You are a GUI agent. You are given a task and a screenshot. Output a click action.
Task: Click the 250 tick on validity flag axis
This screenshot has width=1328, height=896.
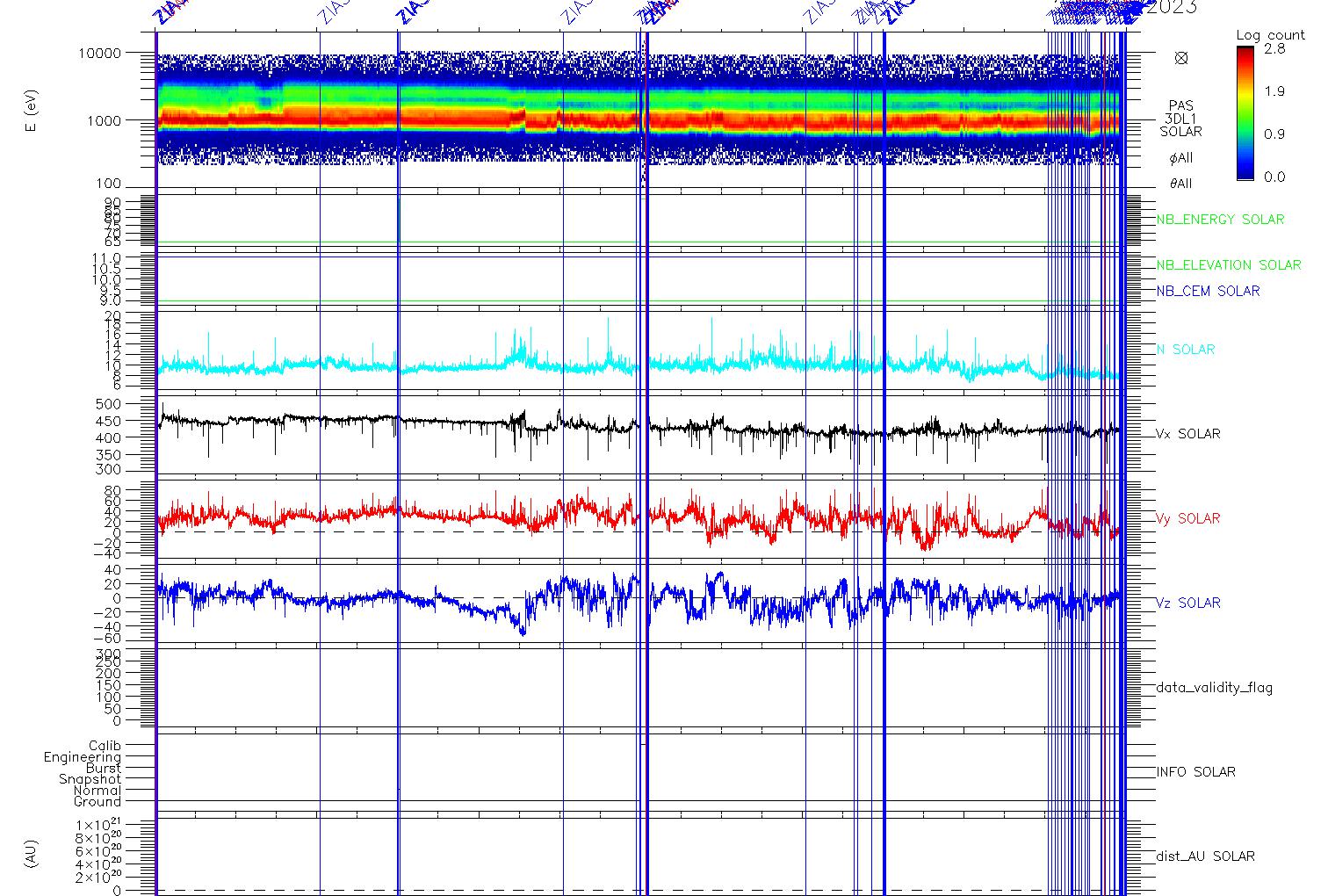(x=109, y=663)
